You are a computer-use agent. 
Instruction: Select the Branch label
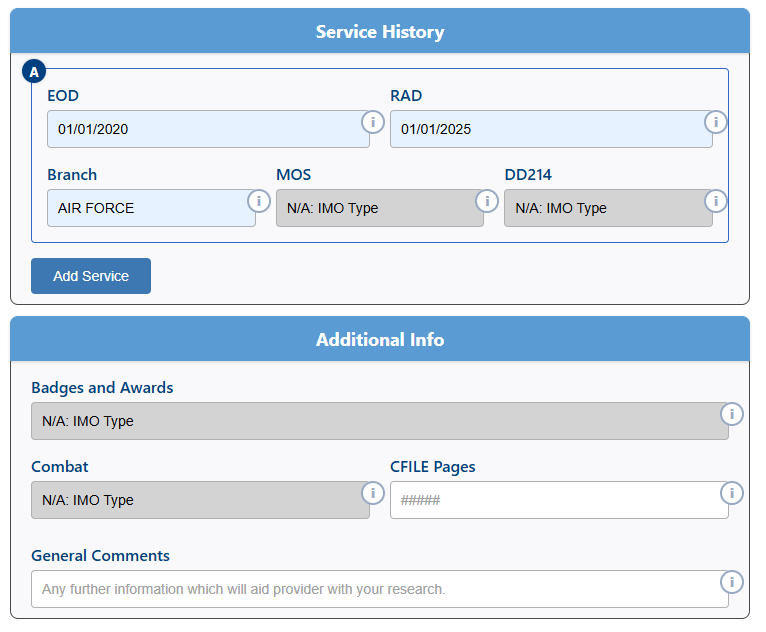(x=72, y=175)
